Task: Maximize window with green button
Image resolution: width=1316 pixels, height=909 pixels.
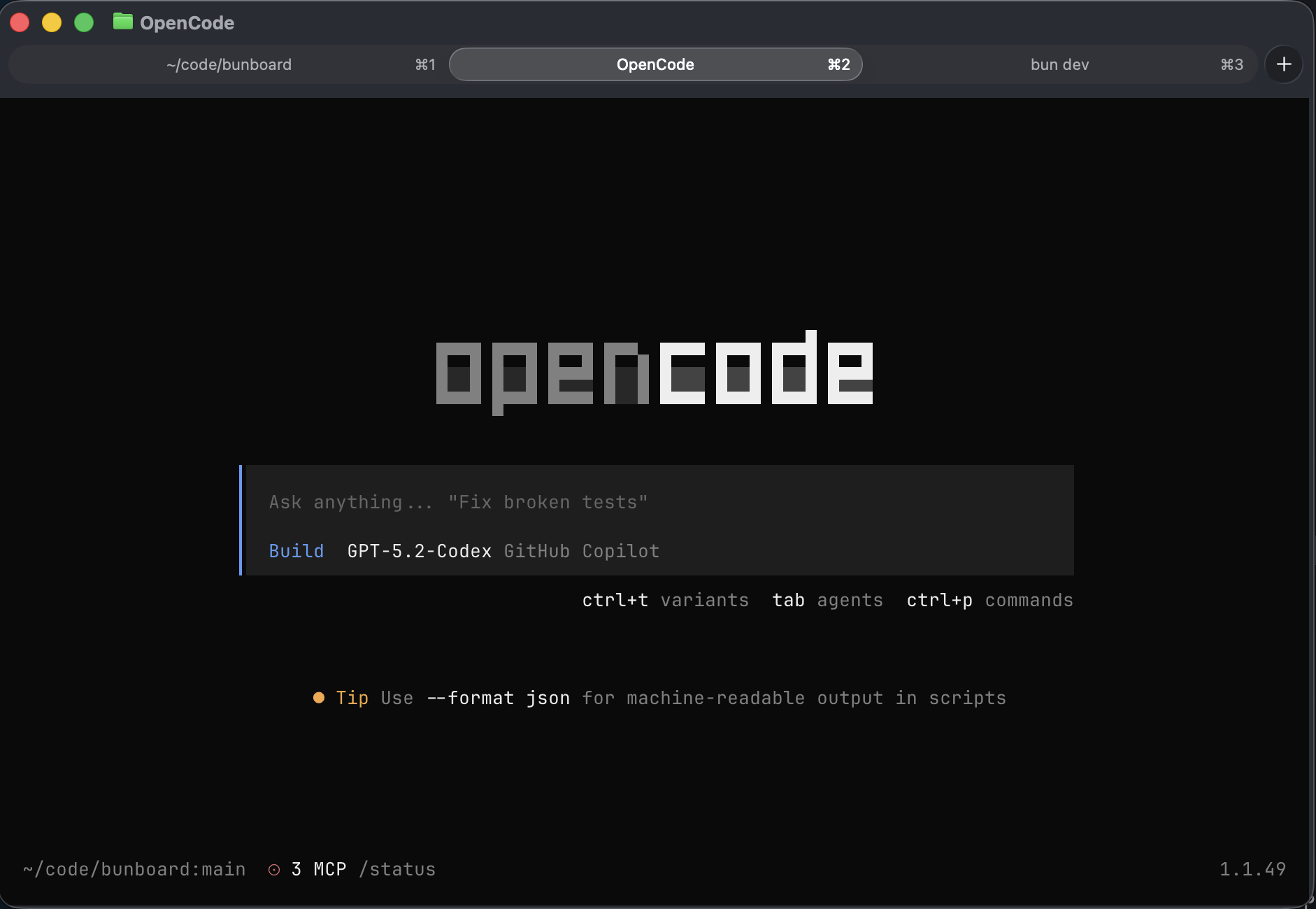Action: (84, 22)
